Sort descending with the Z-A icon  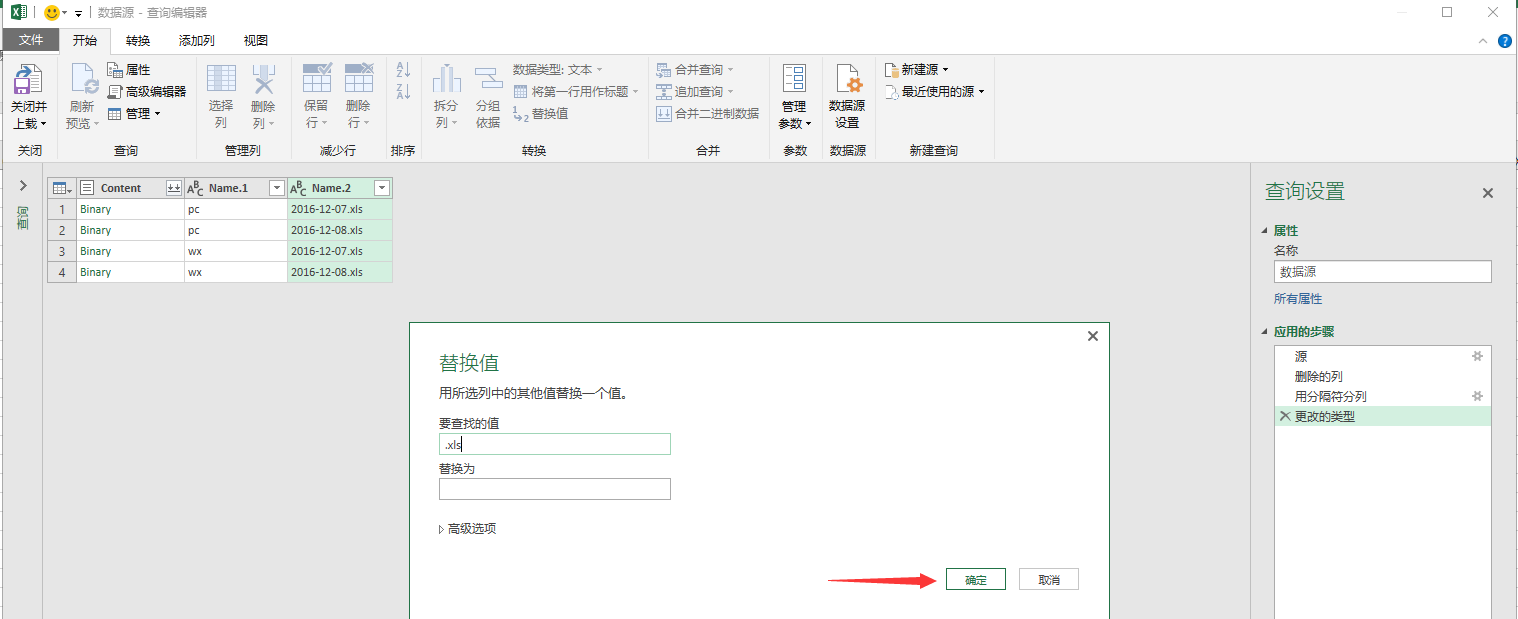coord(404,92)
